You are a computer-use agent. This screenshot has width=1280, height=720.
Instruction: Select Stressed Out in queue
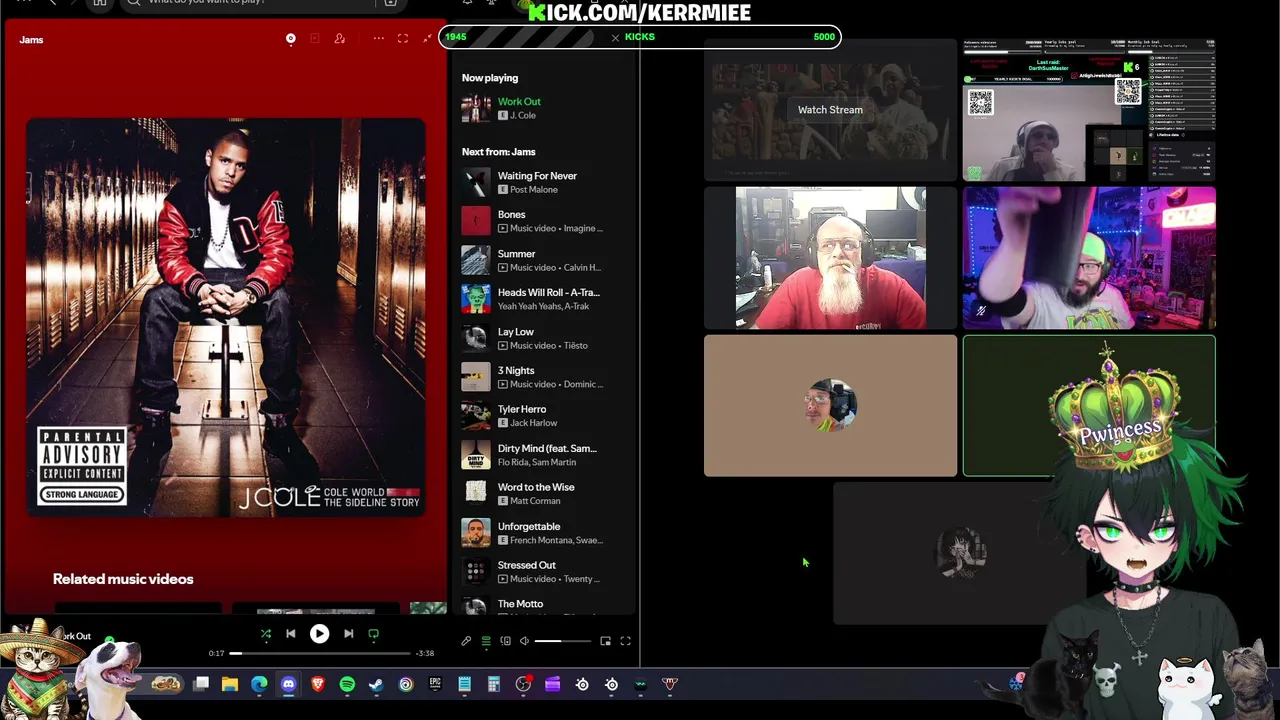pyautogui.click(x=526, y=566)
